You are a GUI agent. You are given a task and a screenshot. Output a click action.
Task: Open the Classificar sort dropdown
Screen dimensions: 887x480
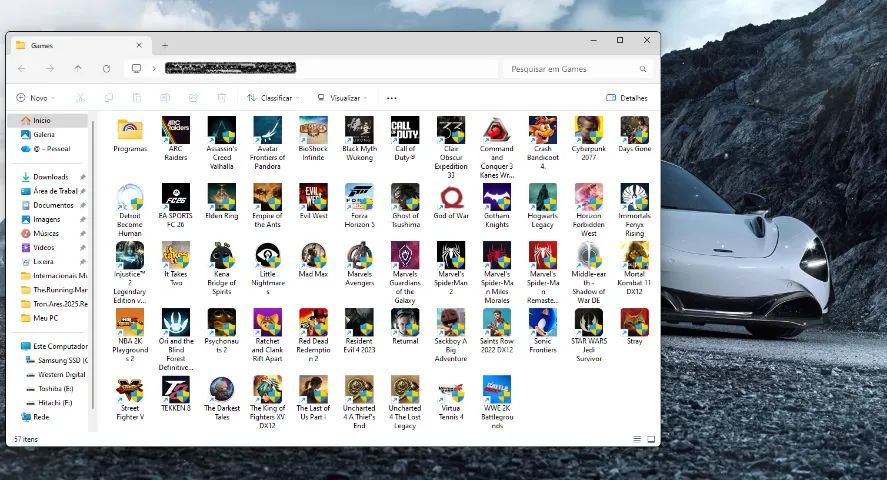point(273,98)
